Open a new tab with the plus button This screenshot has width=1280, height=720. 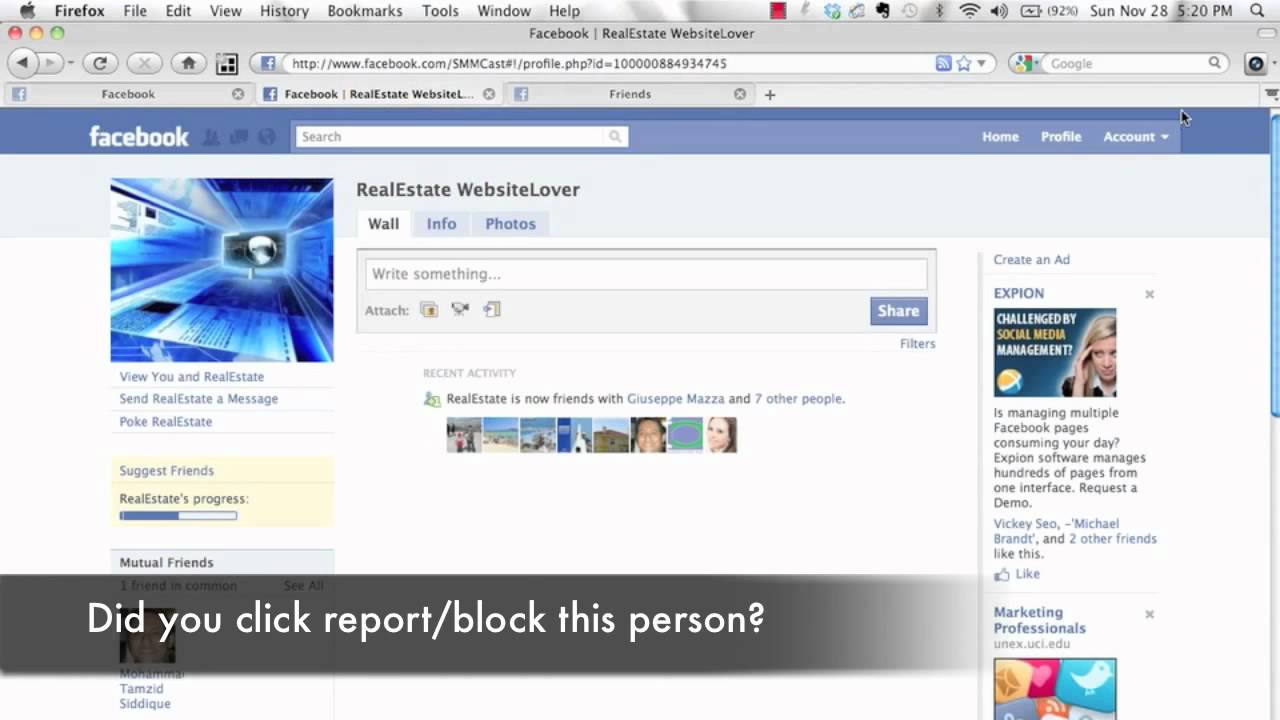(770, 94)
